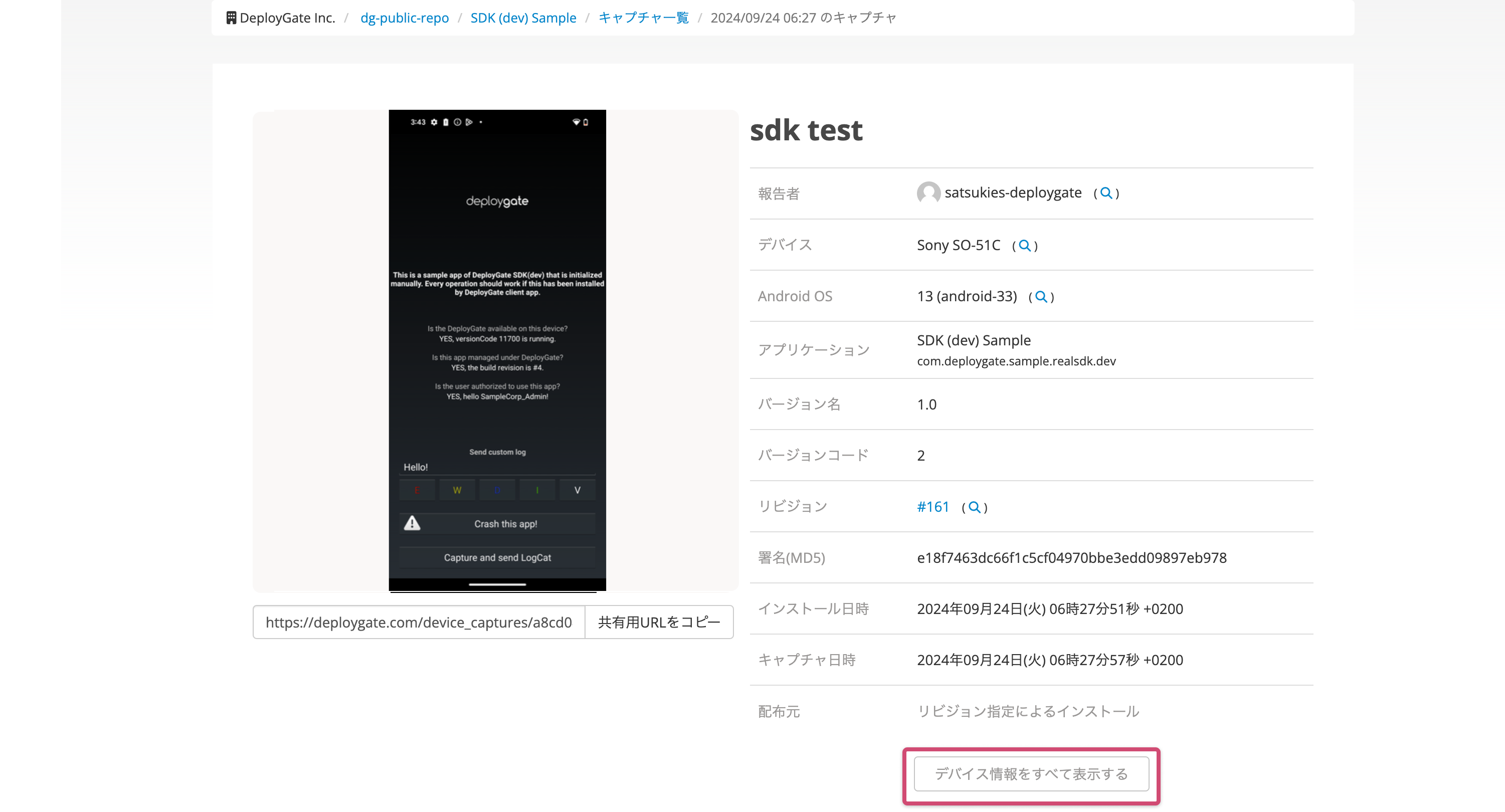
Task: Search captures for revision #161
Action: pyautogui.click(x=974, y=507)
